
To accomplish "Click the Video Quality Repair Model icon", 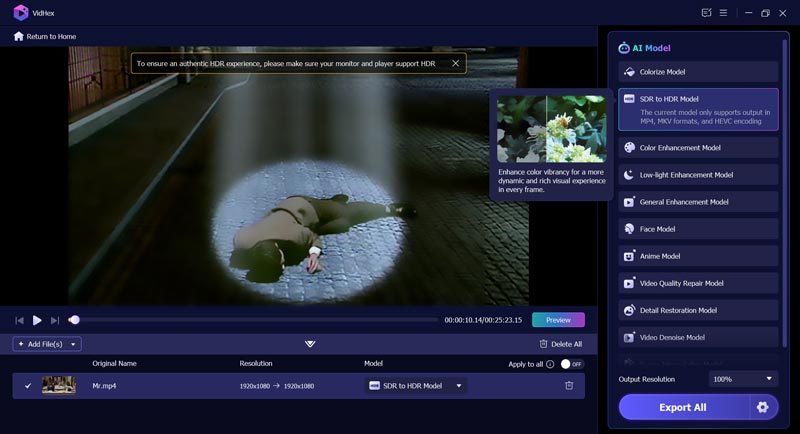I will [629, 283].
